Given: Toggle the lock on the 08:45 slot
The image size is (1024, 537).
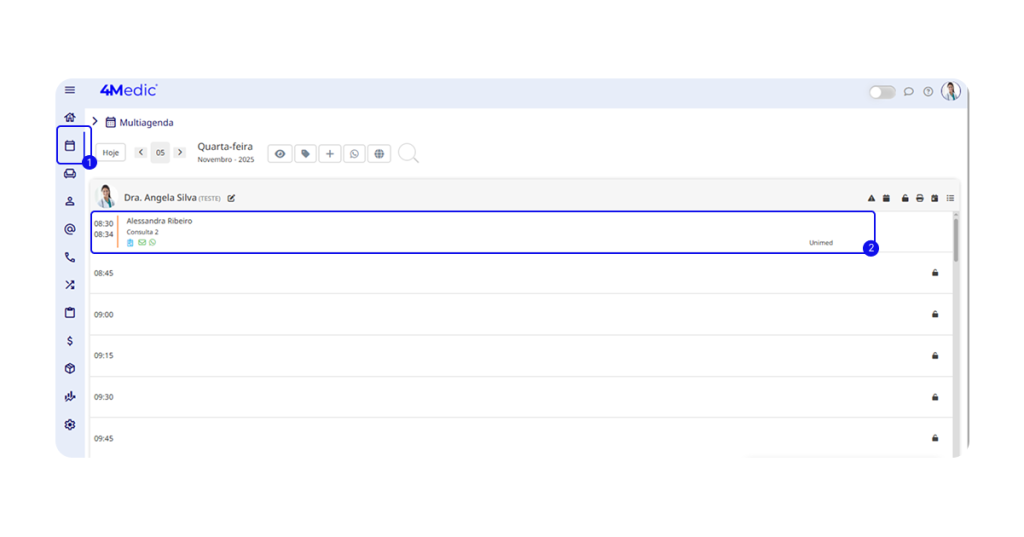Looking at the screenshot, I should 935,272.
